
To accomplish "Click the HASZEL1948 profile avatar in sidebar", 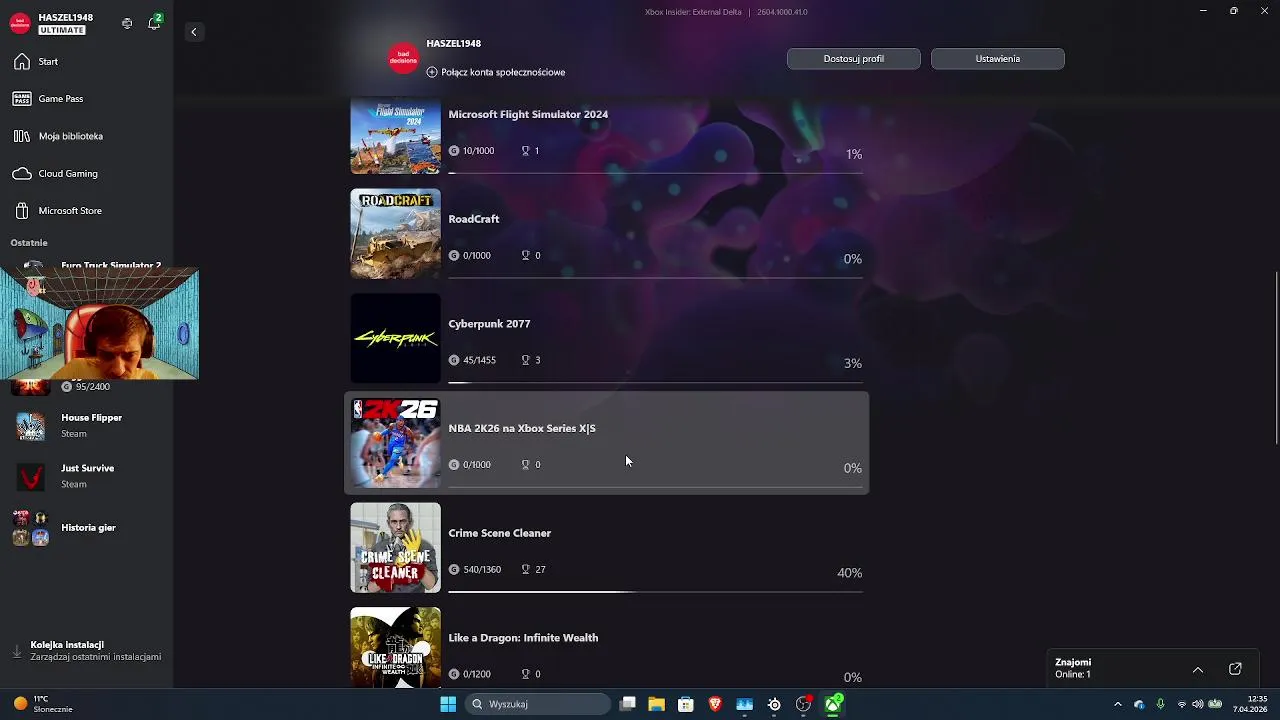I will (20, 24).
